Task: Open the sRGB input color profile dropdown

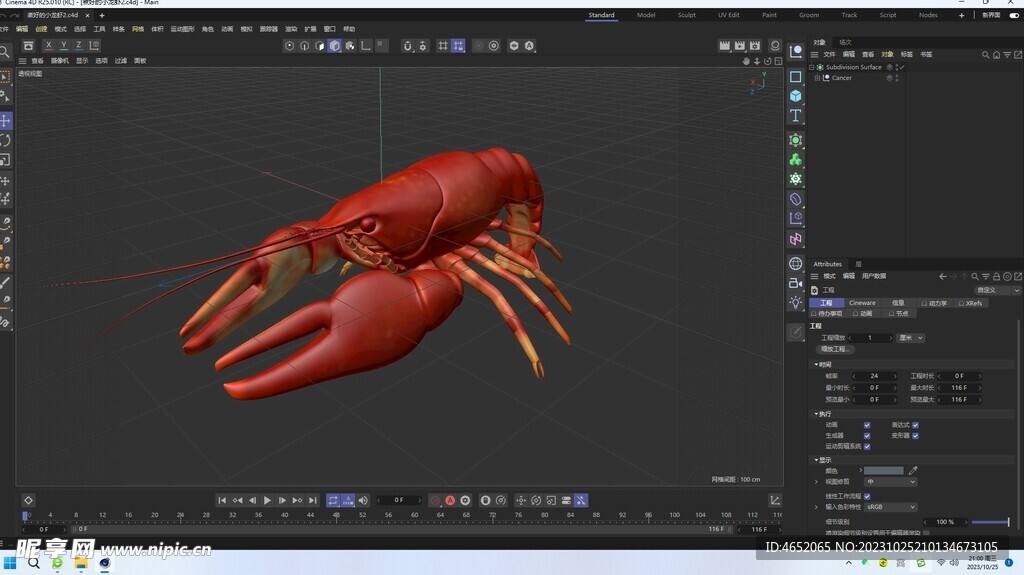Action: (x=890, y=507)
